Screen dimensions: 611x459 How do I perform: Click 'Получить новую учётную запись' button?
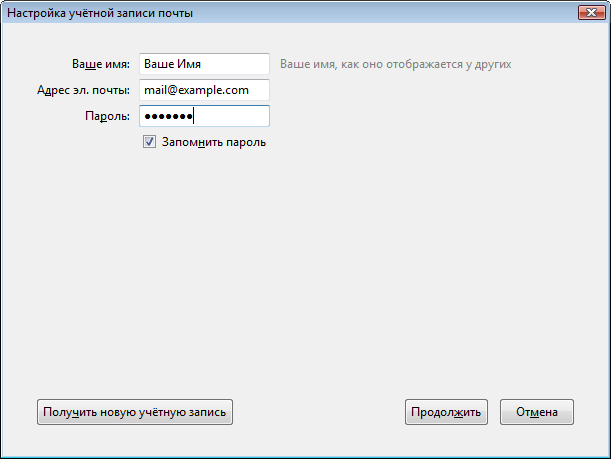135,412
